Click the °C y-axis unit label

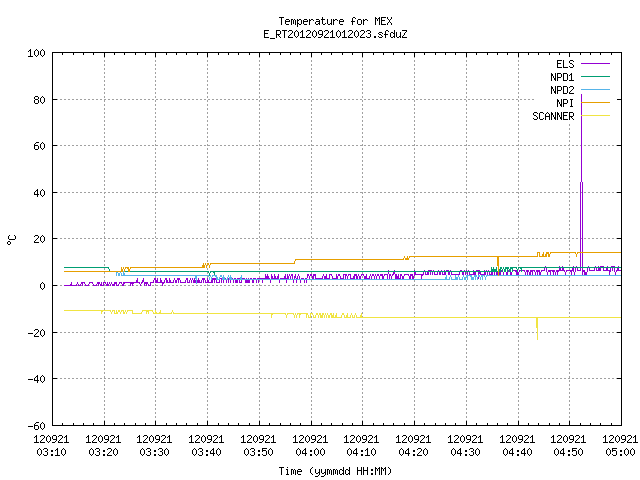(x=11, y=240)
